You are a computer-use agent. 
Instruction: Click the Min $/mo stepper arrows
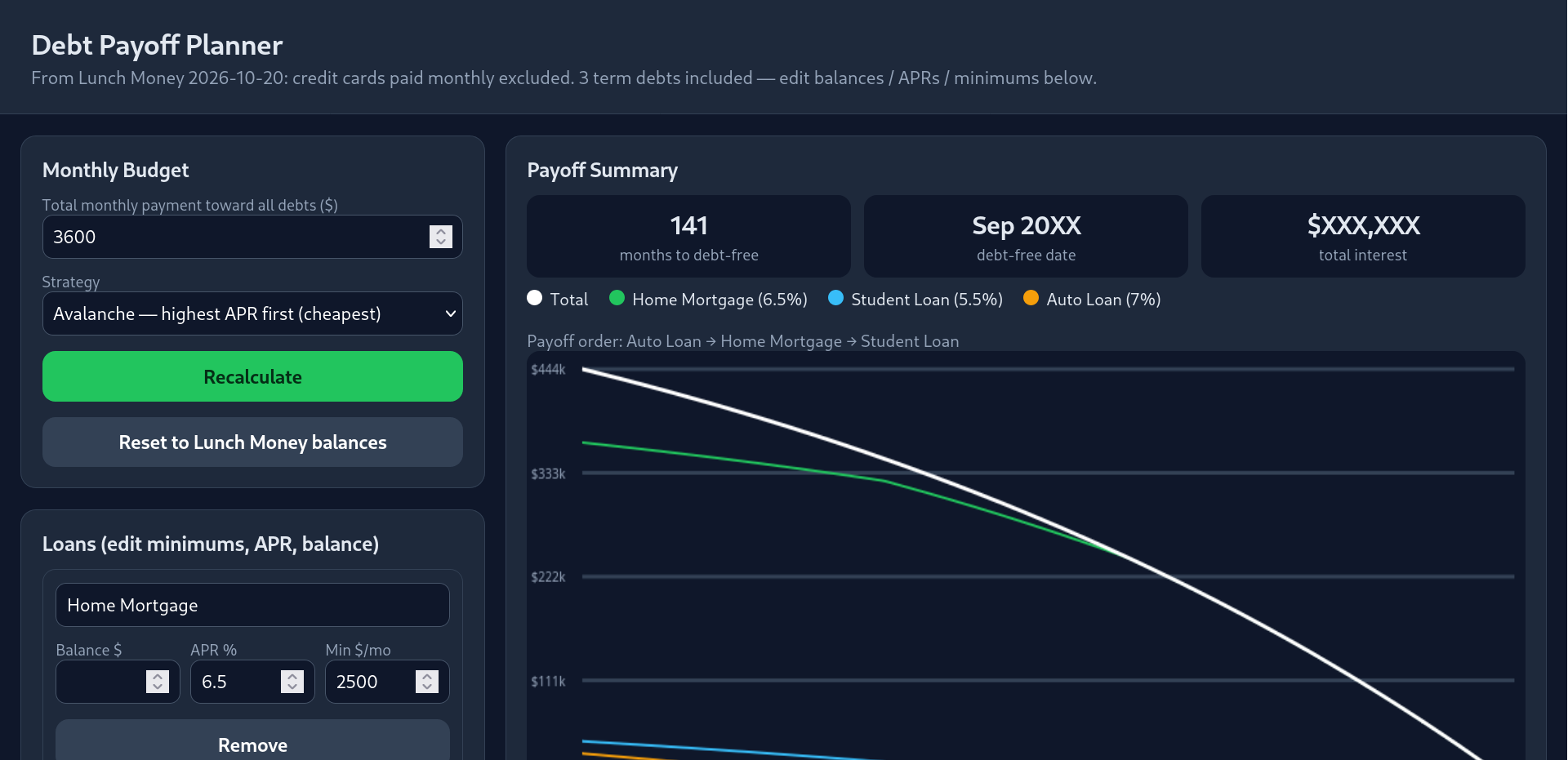click(427, 682)
